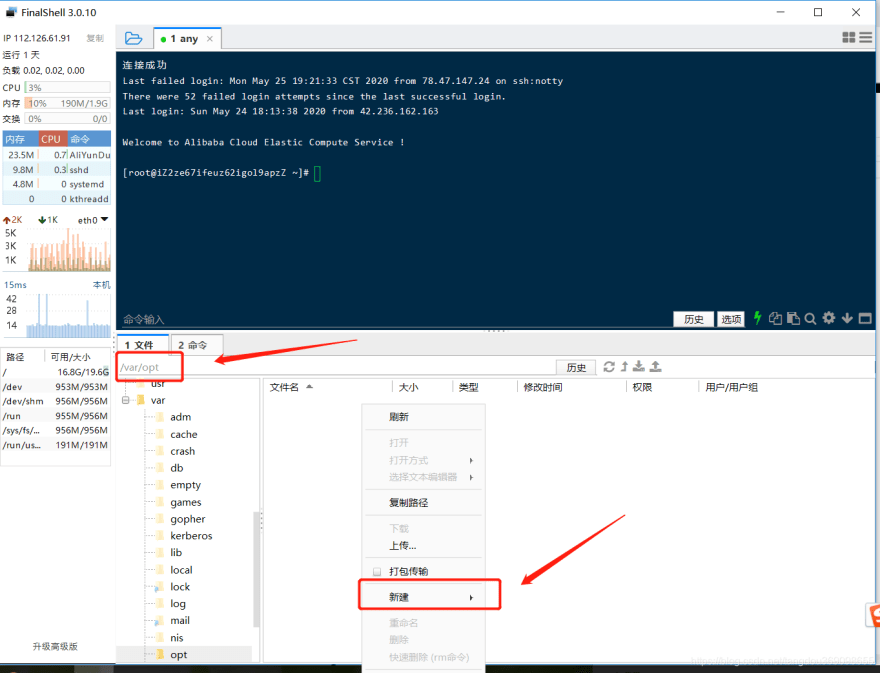Viewport: 880px width, 673px height.
Task: Refresh the file list icon
Action: pyautogui.click(x=609, y=367)
